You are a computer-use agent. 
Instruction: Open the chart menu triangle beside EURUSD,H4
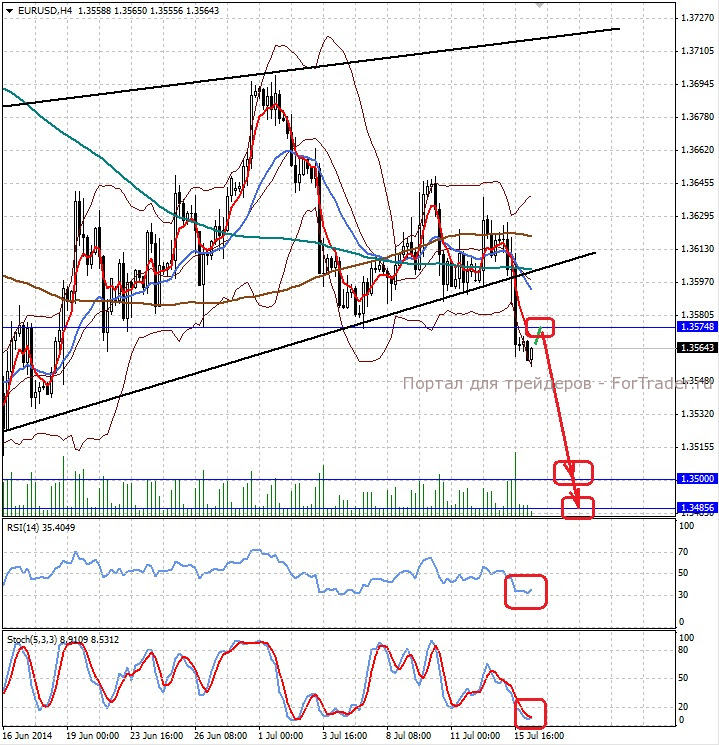coord(10,10)
